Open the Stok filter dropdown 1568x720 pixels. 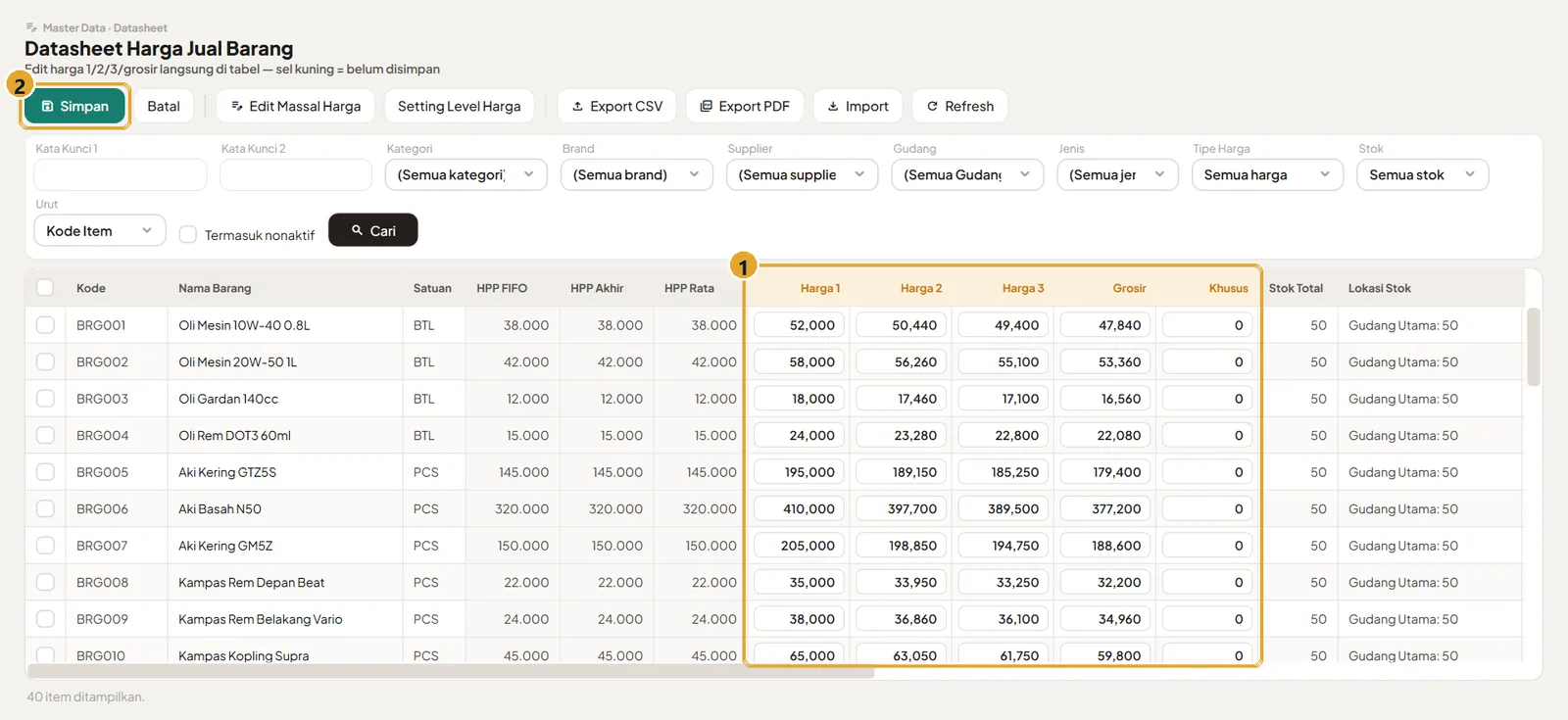pyautogui.click(x=1423, y=174)
